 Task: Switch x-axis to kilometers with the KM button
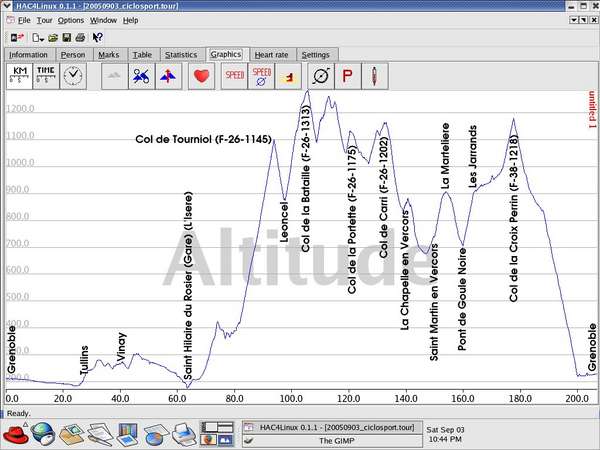[x=19, y=75]
